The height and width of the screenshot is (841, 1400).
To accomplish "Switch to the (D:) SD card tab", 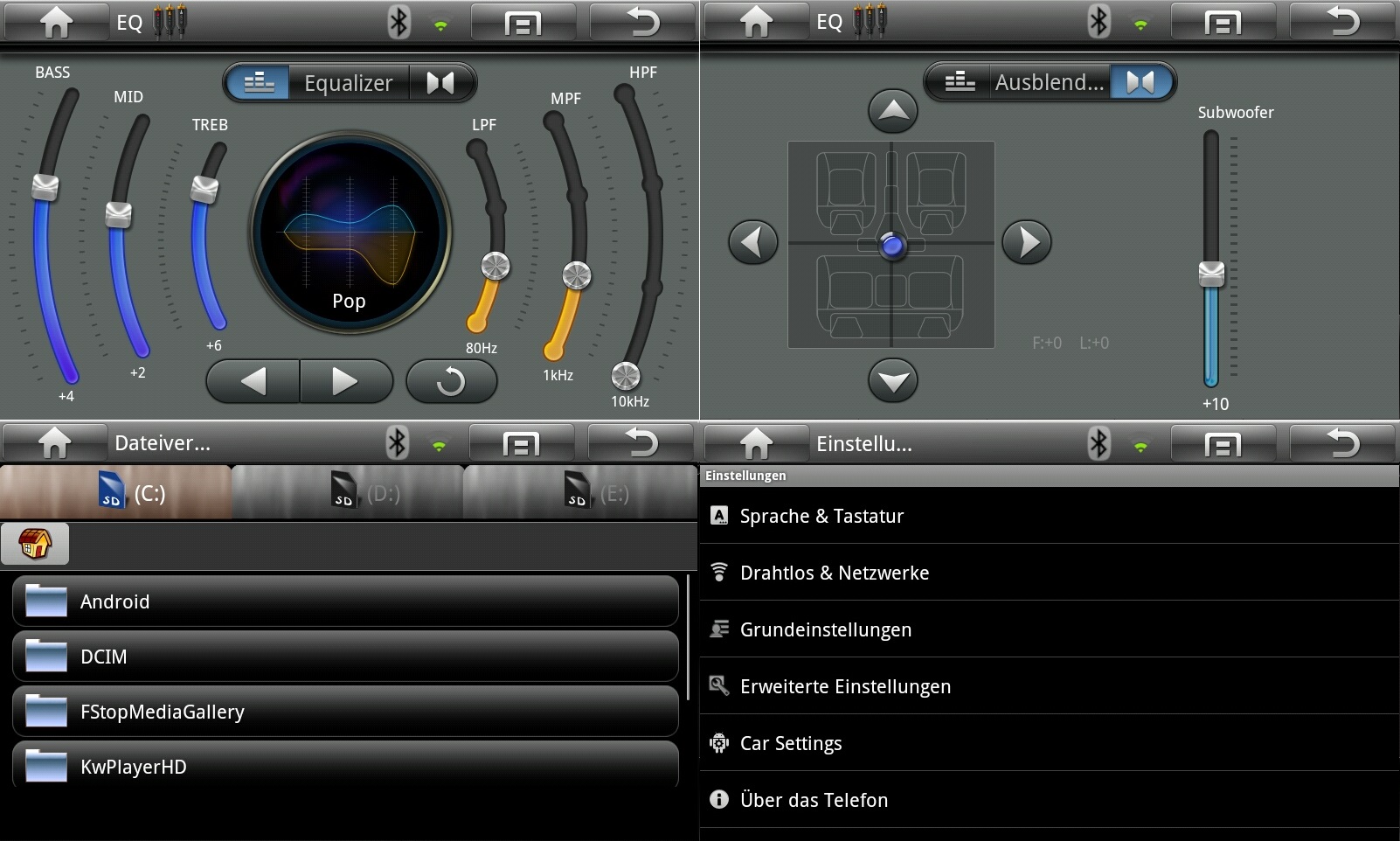I will 348,494.
